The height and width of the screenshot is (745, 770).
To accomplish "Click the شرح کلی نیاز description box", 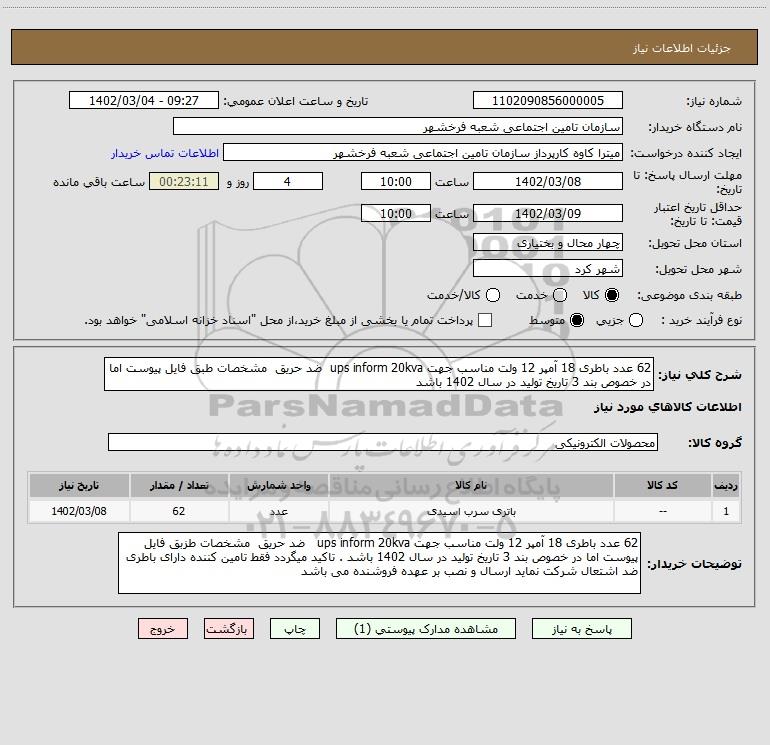I will [379, 374].
